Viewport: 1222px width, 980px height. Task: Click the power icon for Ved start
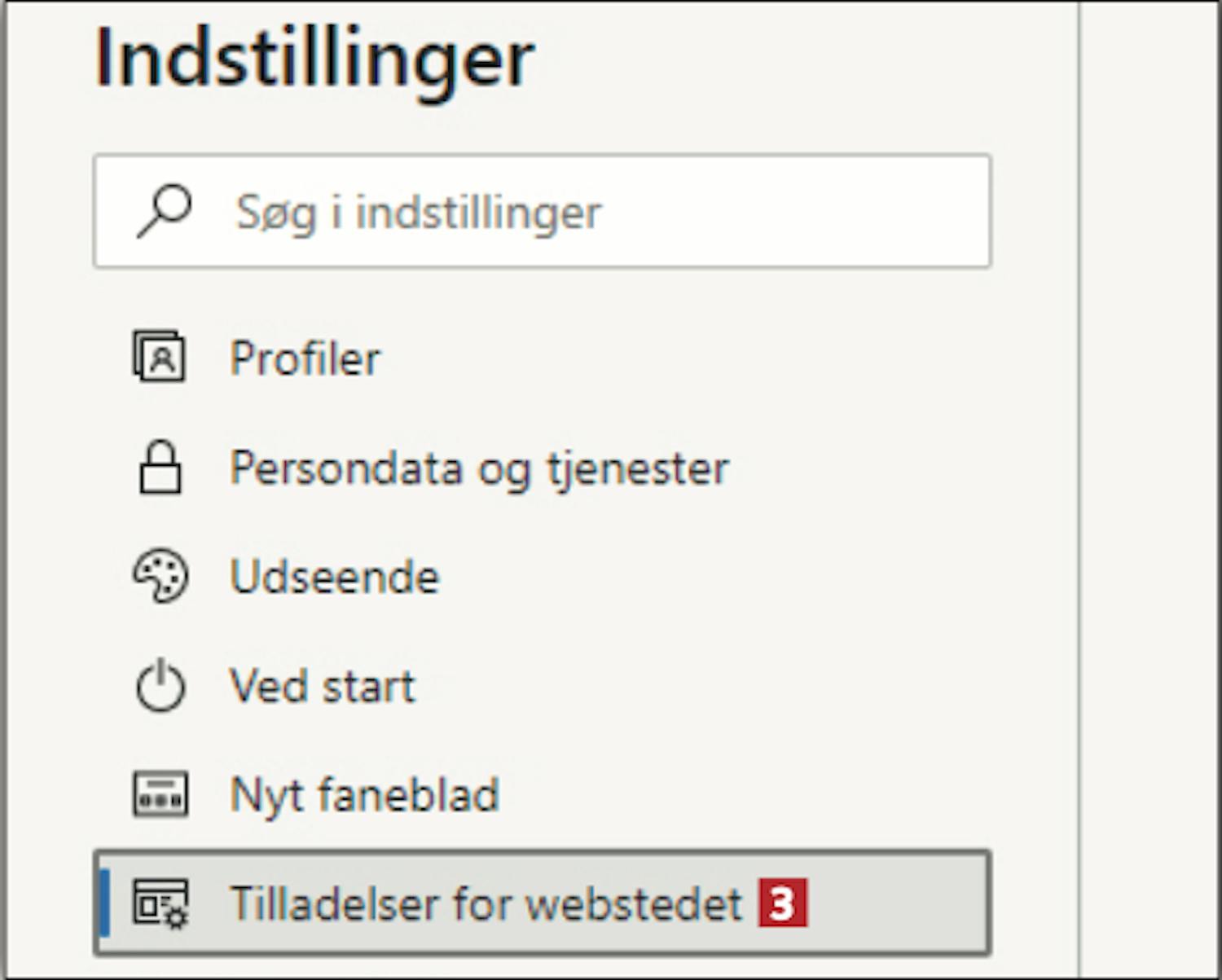click(160, 684)
